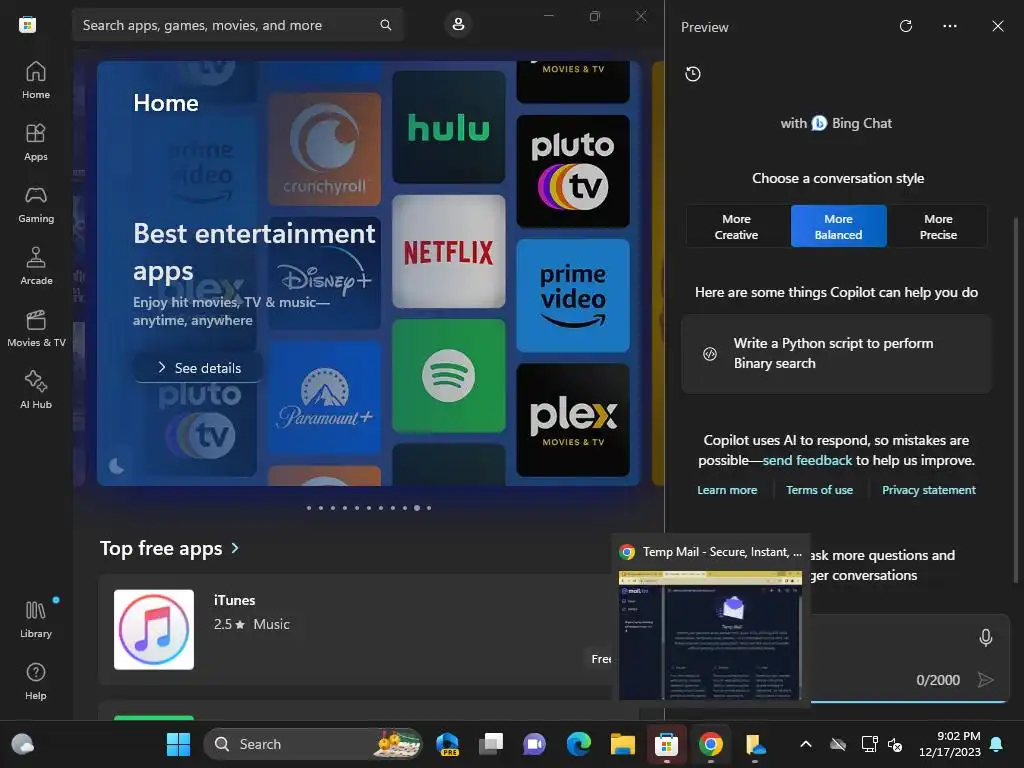The width and height of the screenshot is (1024, 768).
Task: Open the send feedback link
Action: 807,460
